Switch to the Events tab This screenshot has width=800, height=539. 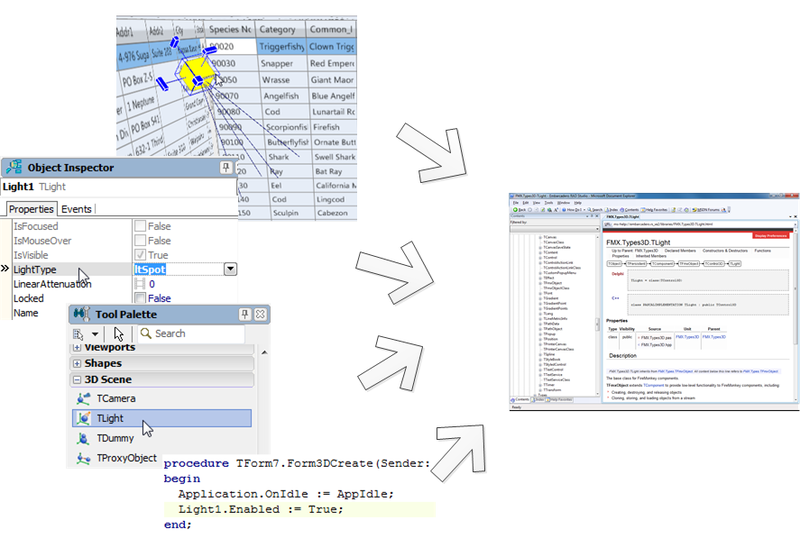coord(76,209)
